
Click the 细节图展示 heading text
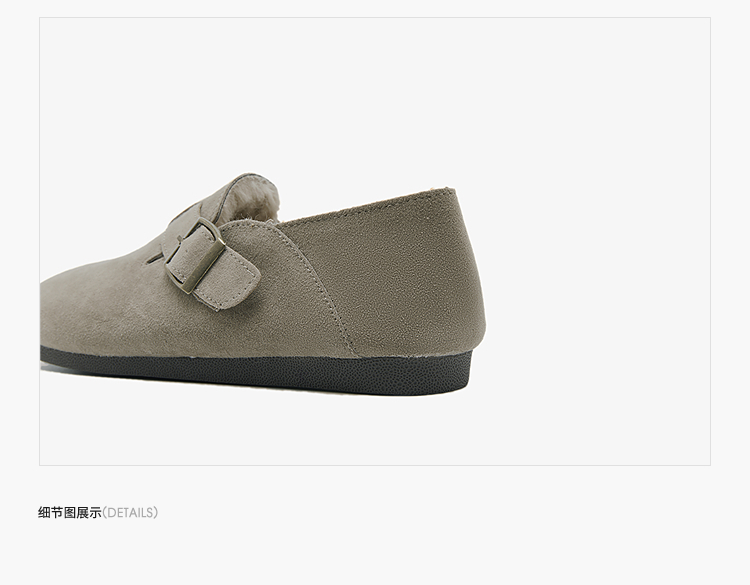pos(70,513)
